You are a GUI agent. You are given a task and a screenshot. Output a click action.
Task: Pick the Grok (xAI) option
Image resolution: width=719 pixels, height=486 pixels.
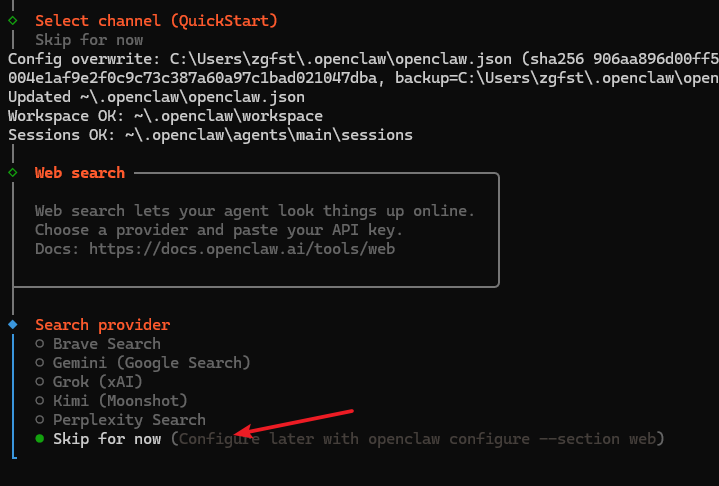[x=89, y=381]
